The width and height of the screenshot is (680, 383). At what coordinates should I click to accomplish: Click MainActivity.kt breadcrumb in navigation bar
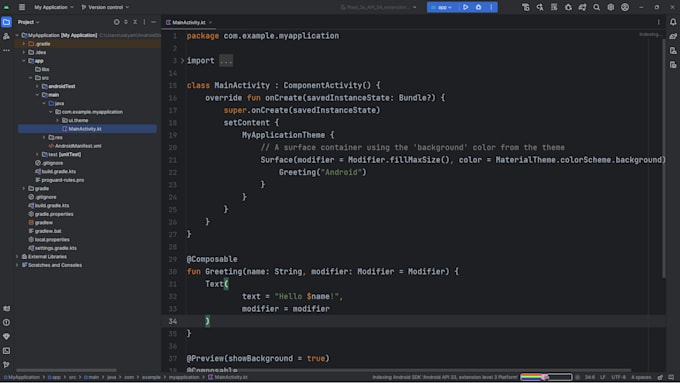(228, 377)
